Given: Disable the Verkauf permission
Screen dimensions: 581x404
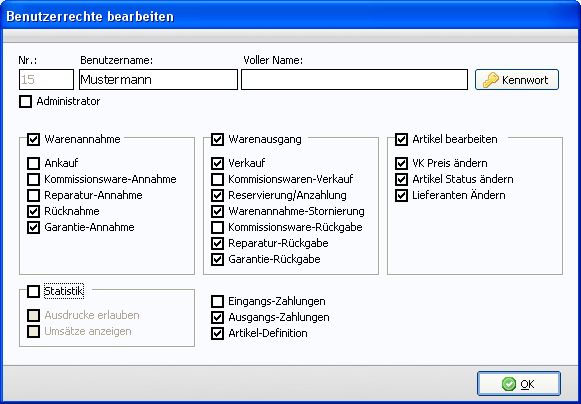Looking at the screenshot, I should click(x=218, y=163).
